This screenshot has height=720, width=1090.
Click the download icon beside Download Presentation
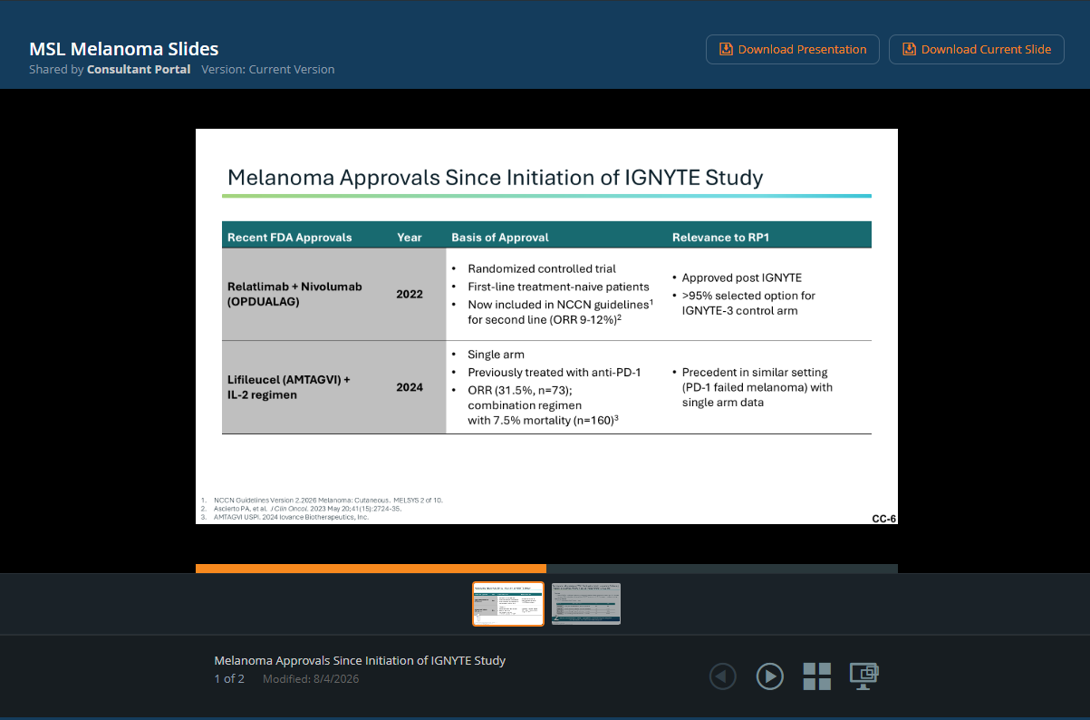point(726,49)
